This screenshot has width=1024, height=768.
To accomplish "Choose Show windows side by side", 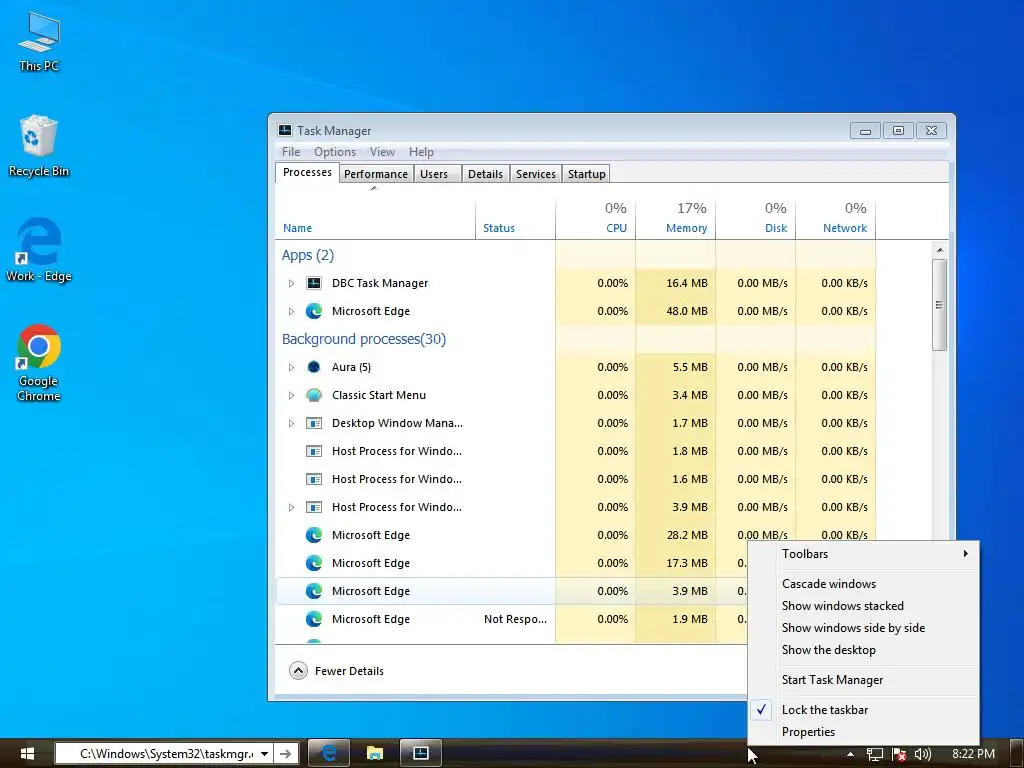I will click(x=863, y=628).
